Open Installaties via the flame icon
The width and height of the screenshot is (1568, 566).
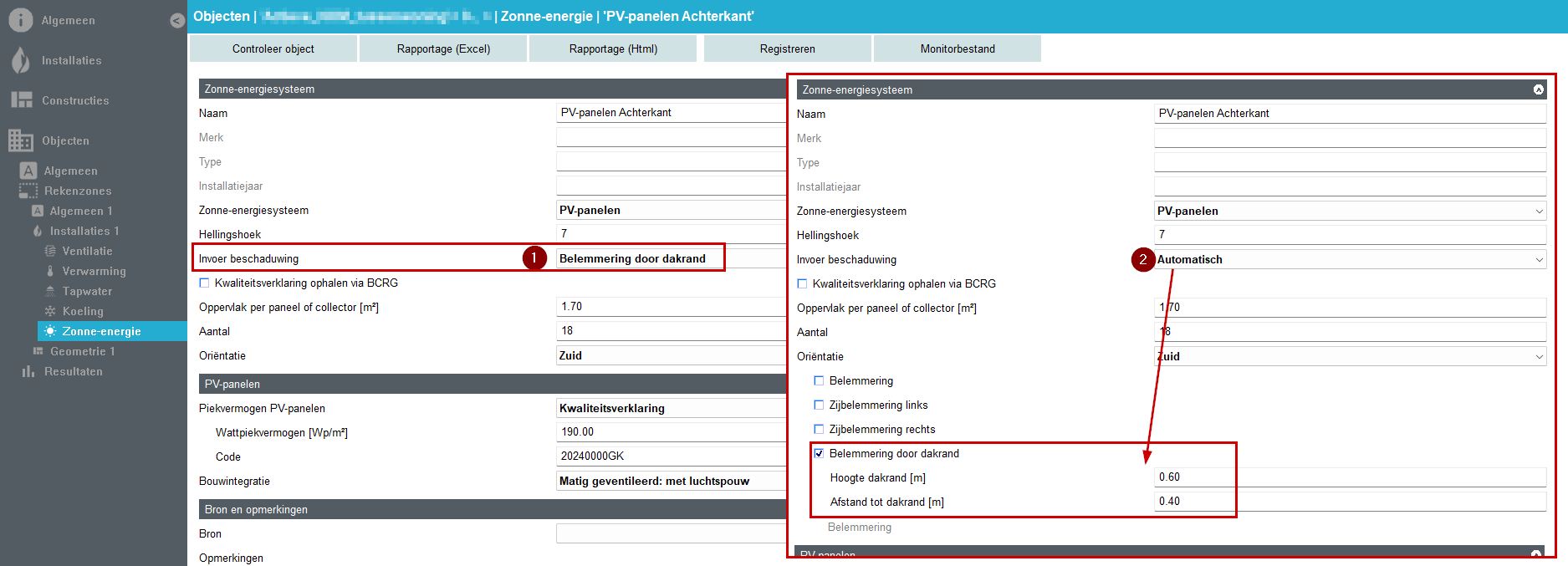click(20, 60)
